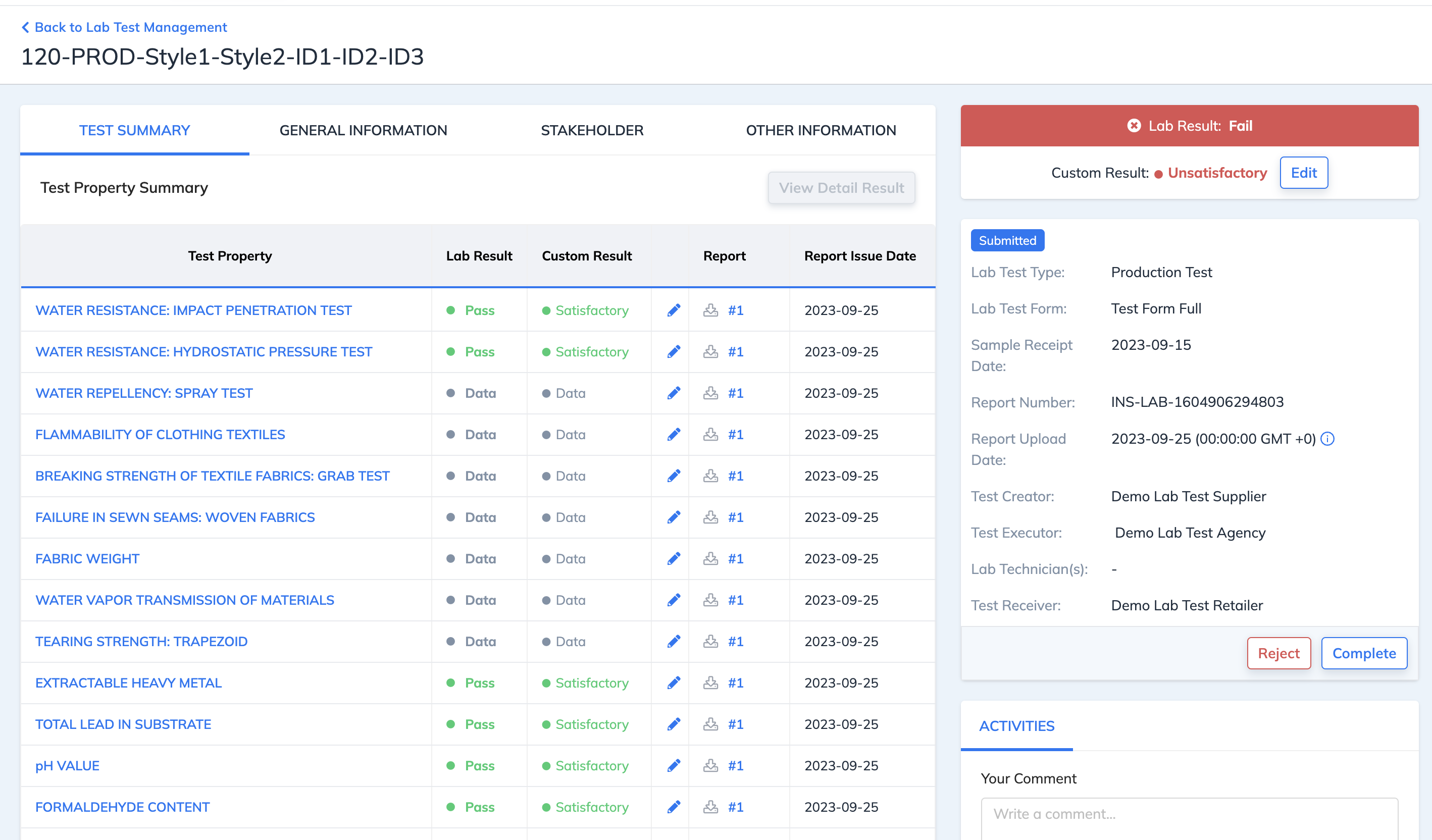
Task: Edit custom result for Hydrostatic Pressure Test row
Action: (674, 351)
